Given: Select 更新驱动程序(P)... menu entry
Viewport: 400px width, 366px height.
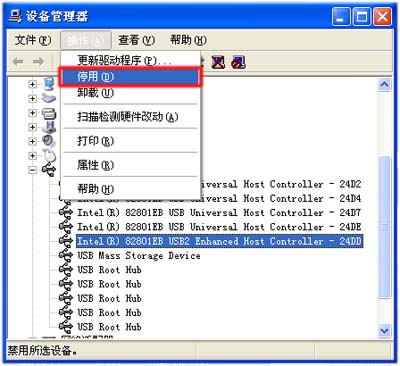Looking at the screenshot, I should tap(131, 60).
